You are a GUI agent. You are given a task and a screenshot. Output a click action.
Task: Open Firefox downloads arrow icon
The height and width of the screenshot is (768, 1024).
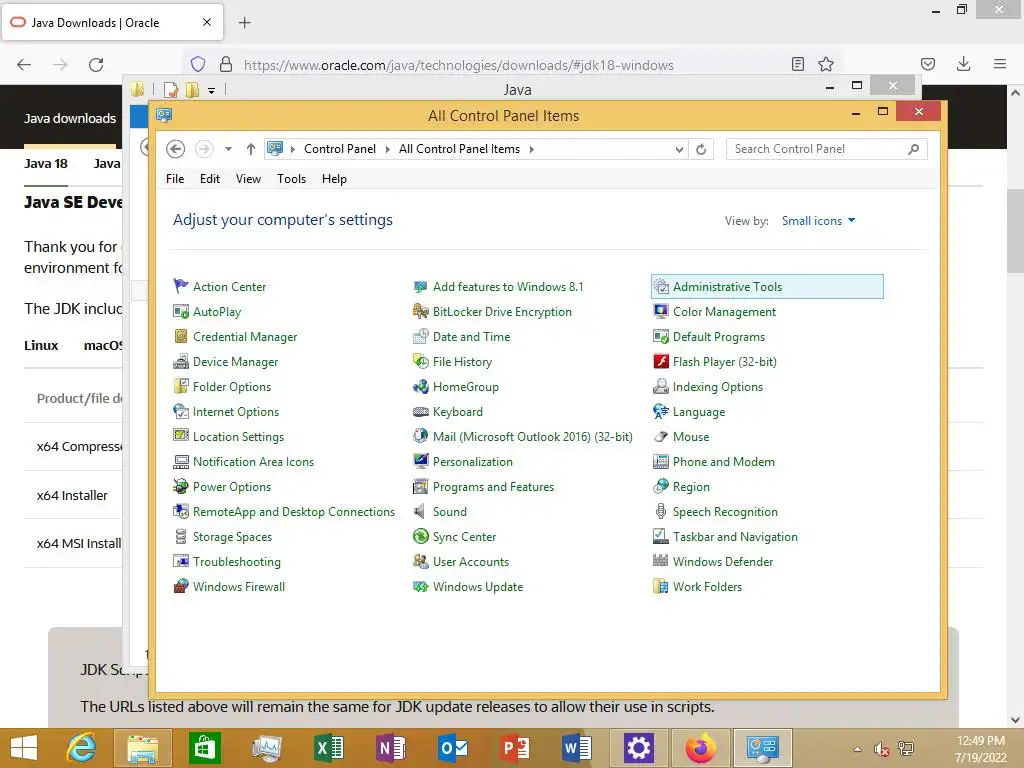963,64
